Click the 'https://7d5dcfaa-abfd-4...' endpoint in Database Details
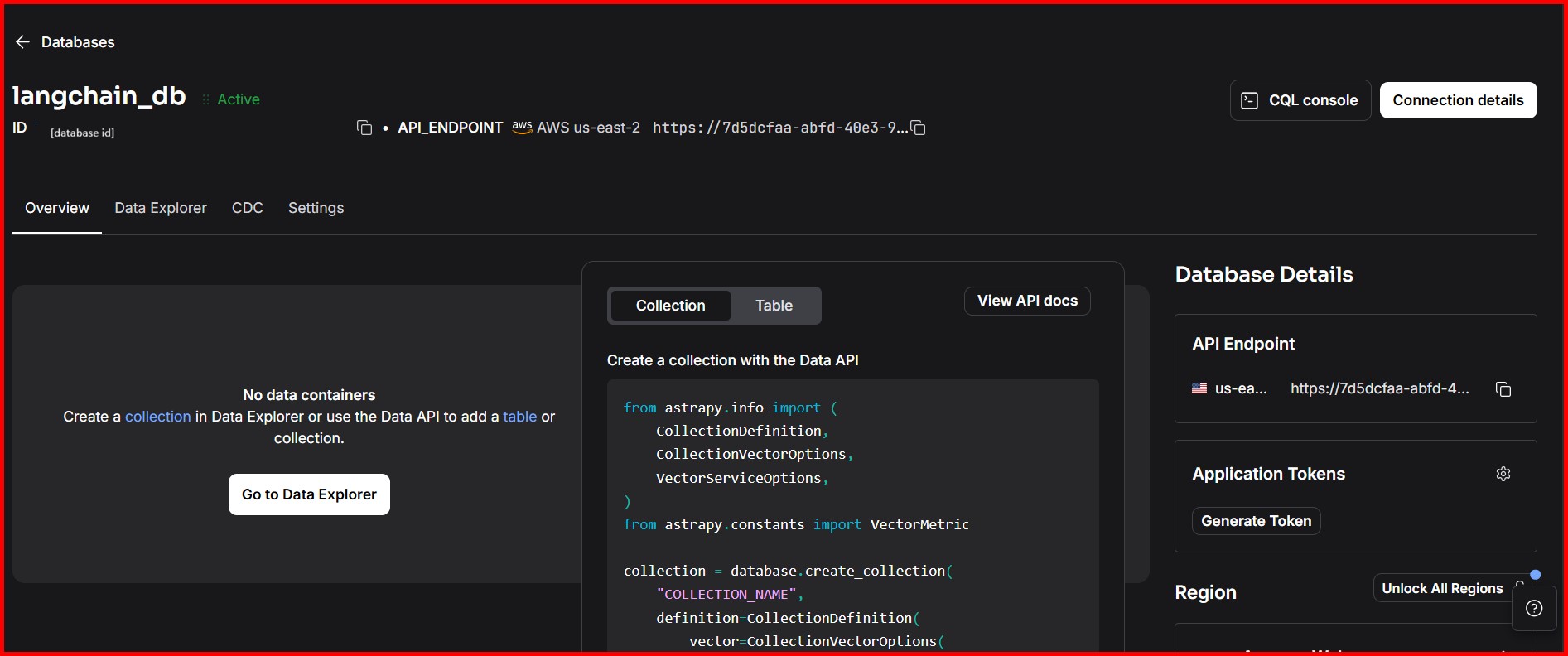This screenshot has height=656, width=1568. coord(1380,388)
